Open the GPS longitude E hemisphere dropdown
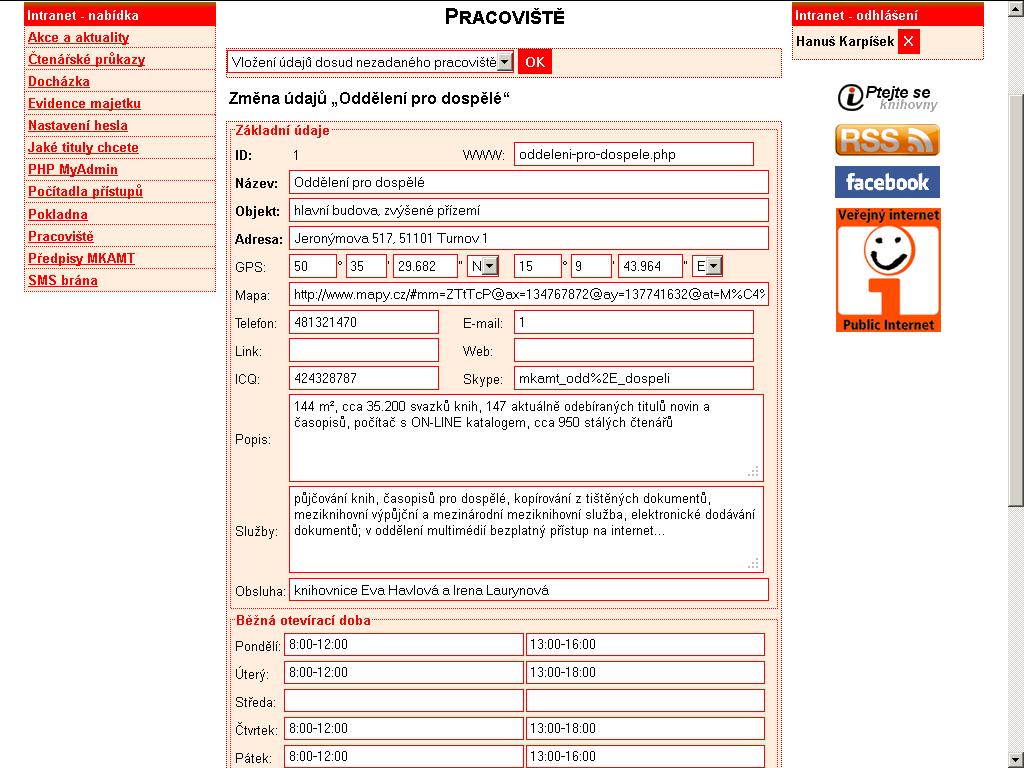Image resolution: width=1024 pixels, height=768 pixels. pyautogui.click(x=707, y=266)
